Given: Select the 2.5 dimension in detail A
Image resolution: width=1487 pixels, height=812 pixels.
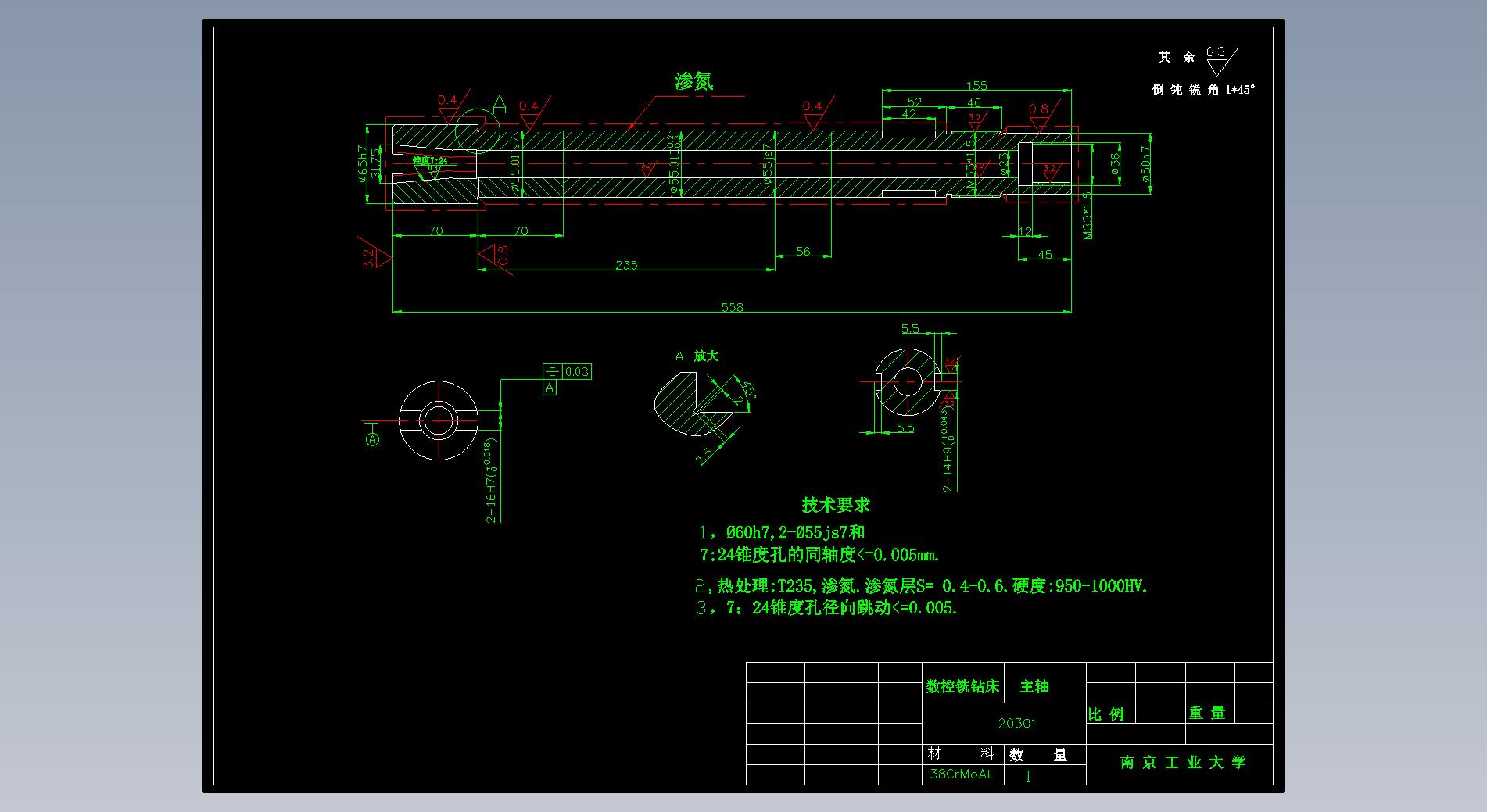Looking at the screenshot, I should click(x=704, y=456).
